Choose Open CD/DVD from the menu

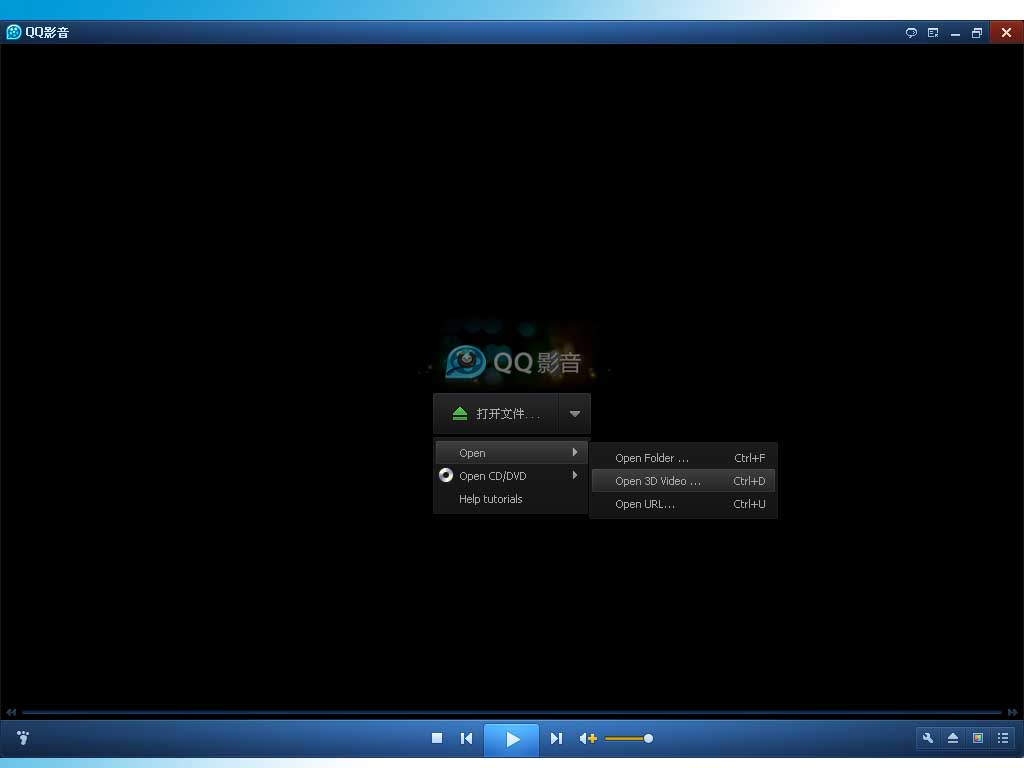coord(511,475)
